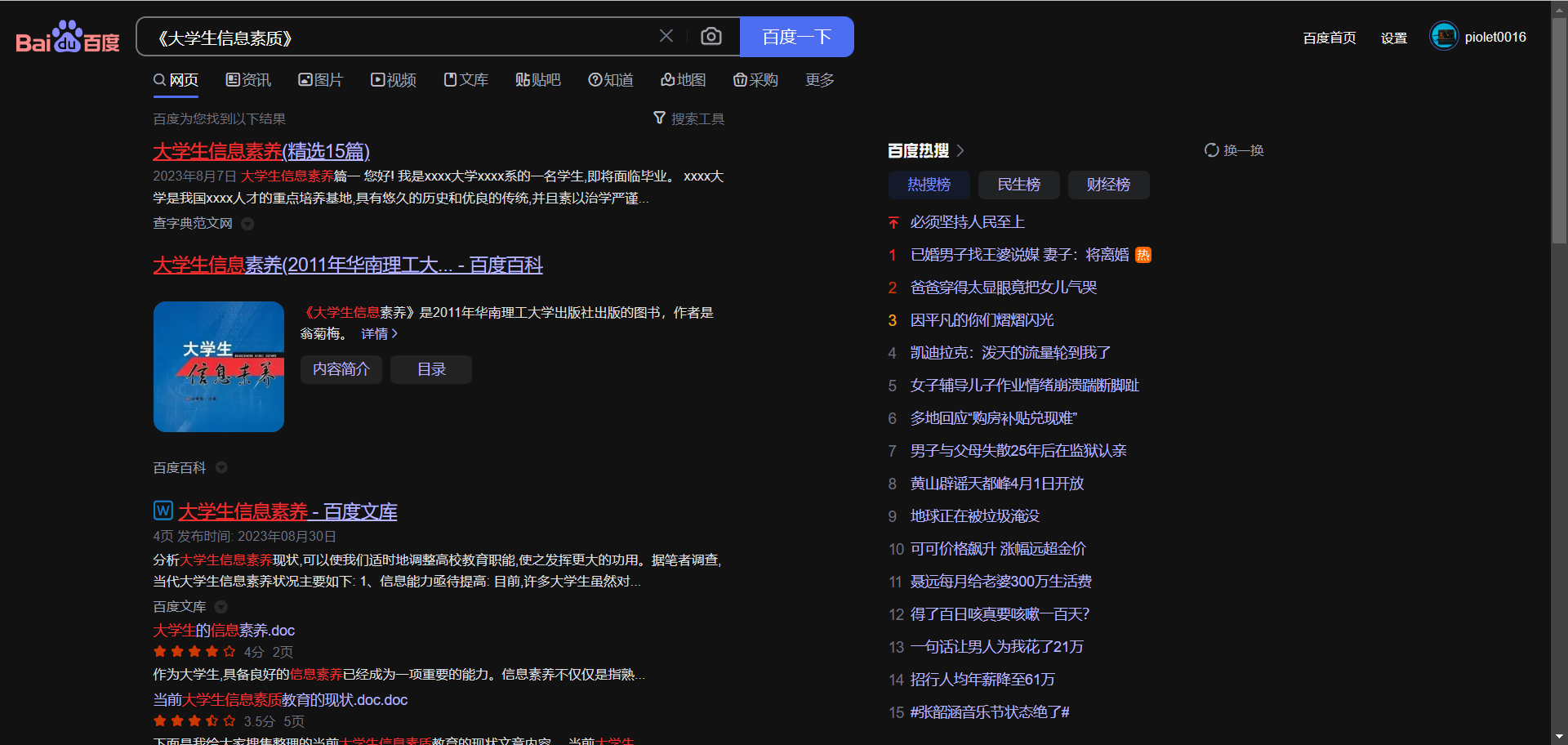The width and height of the screenshot is (1568, 745).
Task: Click 百度首页 link in header
Action: [1330, 38]
